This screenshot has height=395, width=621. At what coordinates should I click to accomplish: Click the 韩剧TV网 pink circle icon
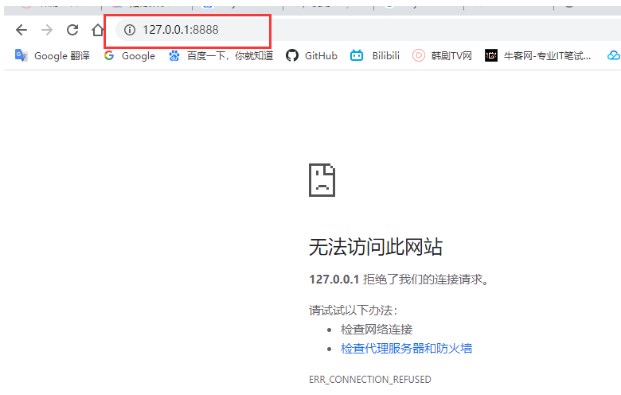tap(418, 55)
